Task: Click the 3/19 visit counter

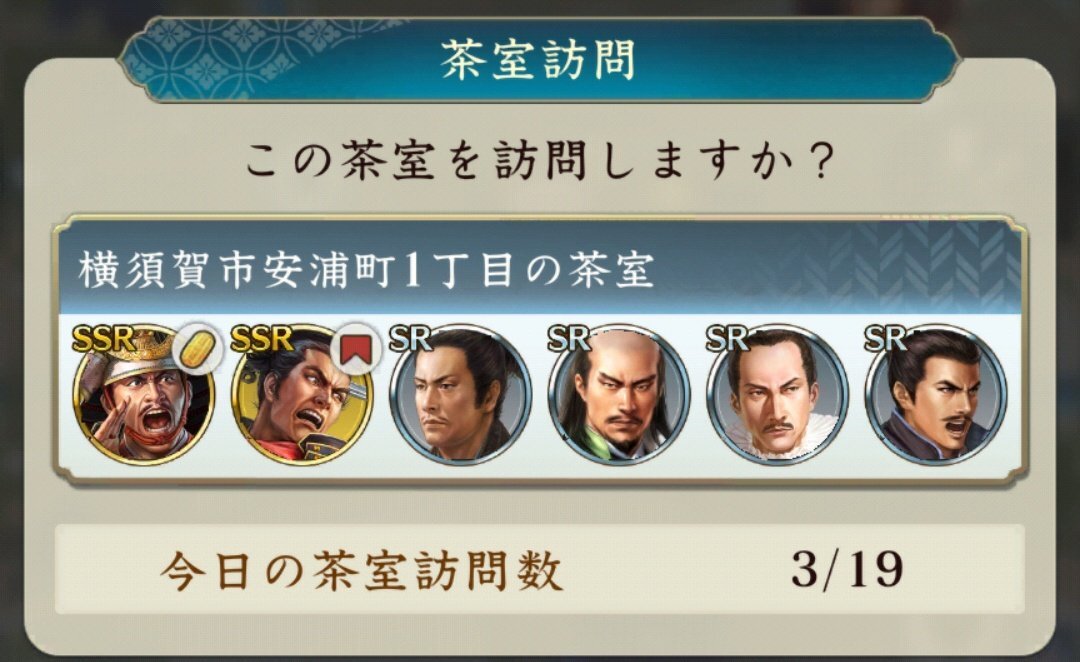Action: (847, 571)
